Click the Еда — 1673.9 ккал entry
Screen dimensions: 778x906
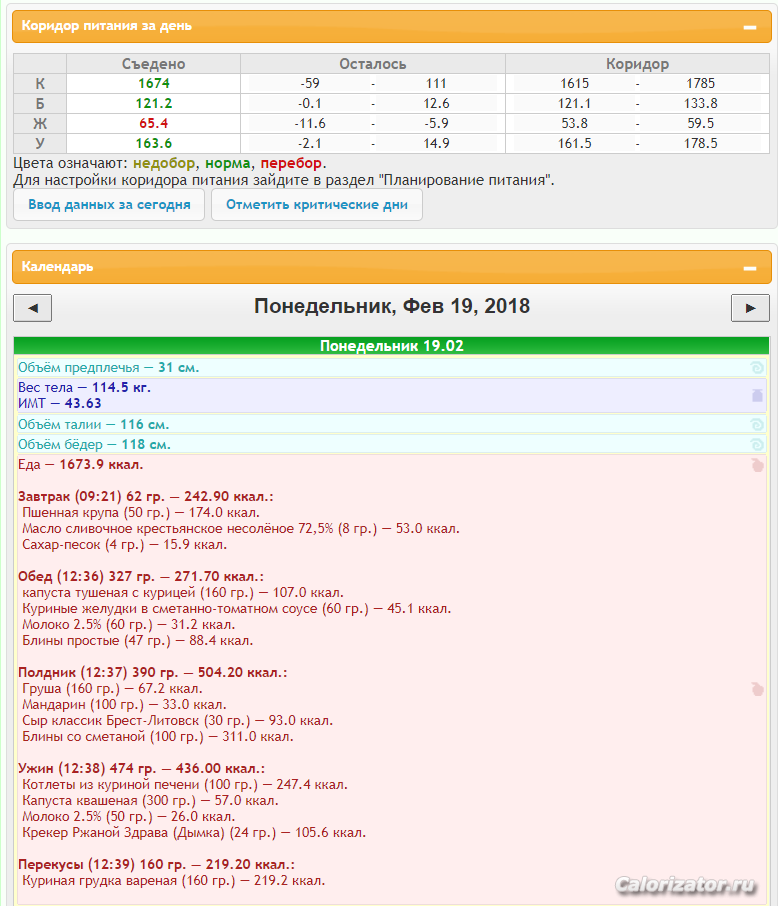pos(80,465)
